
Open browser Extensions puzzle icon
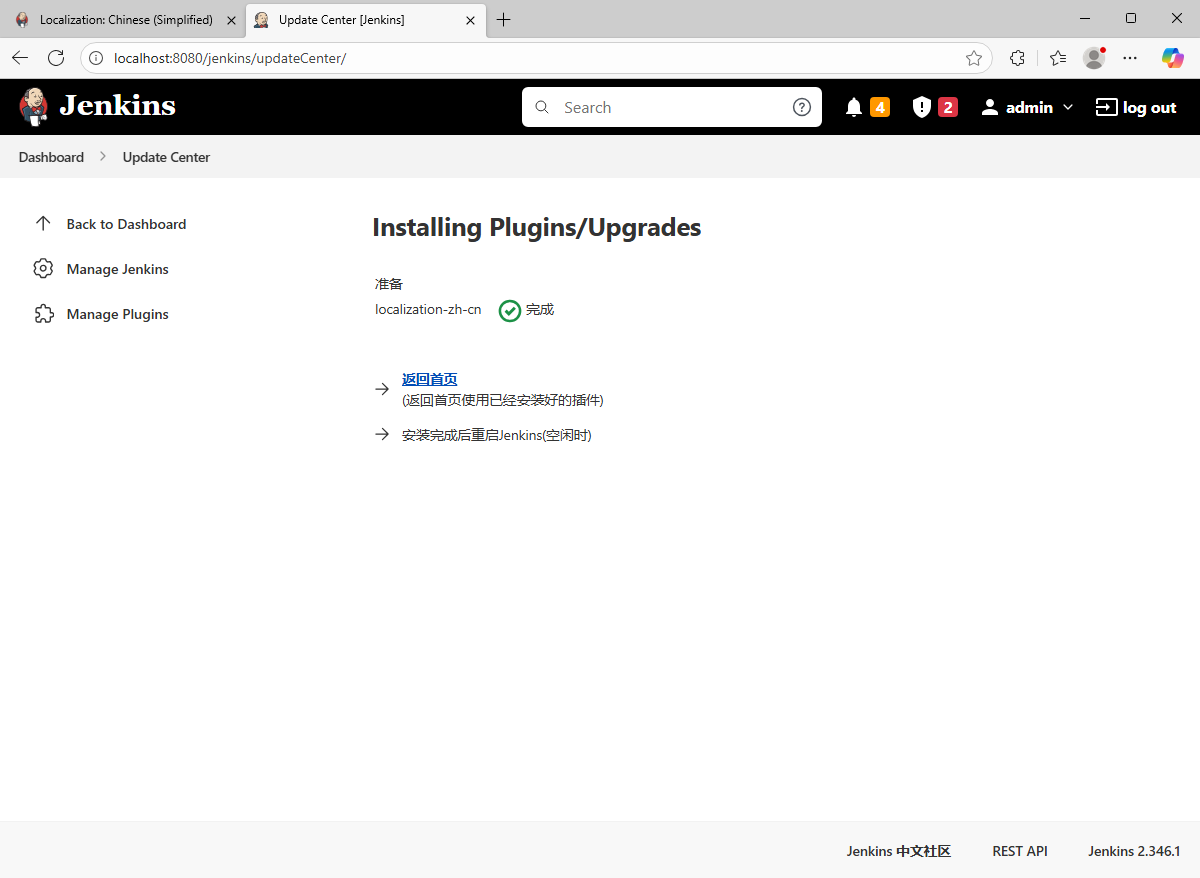pyautogui.click(x=1018, y=58)
